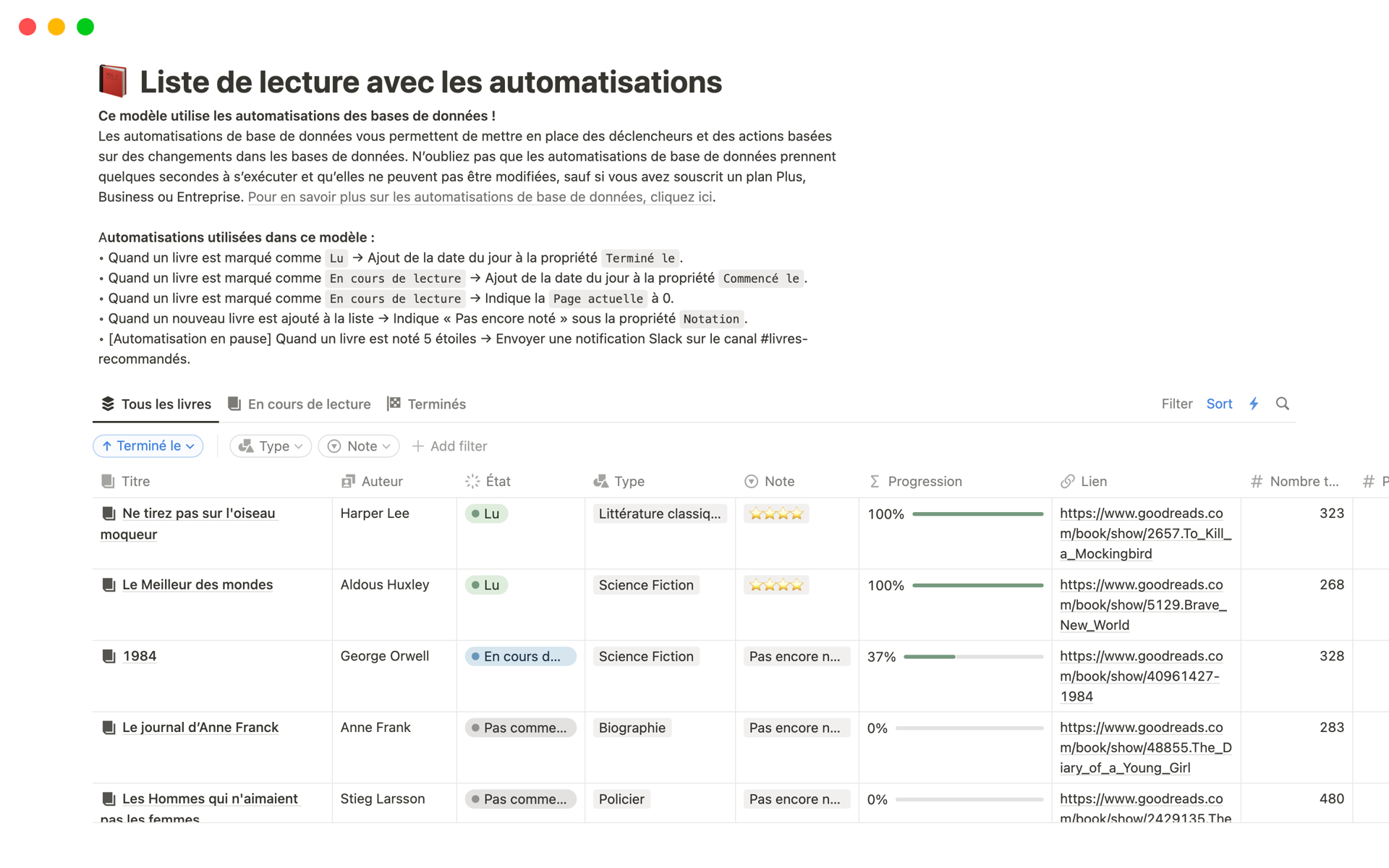Click the Add filter button

pyautogui.click(x=450, y=446)
